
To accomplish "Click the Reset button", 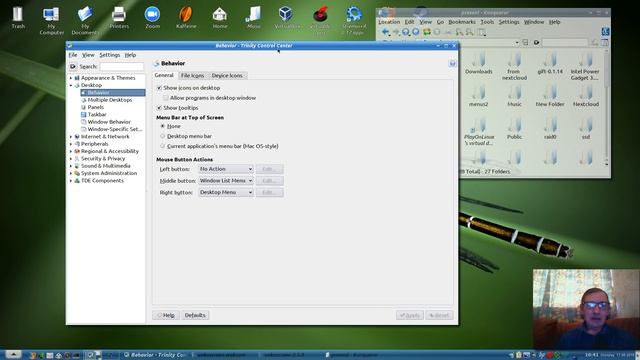I will (x=439, y=315).
